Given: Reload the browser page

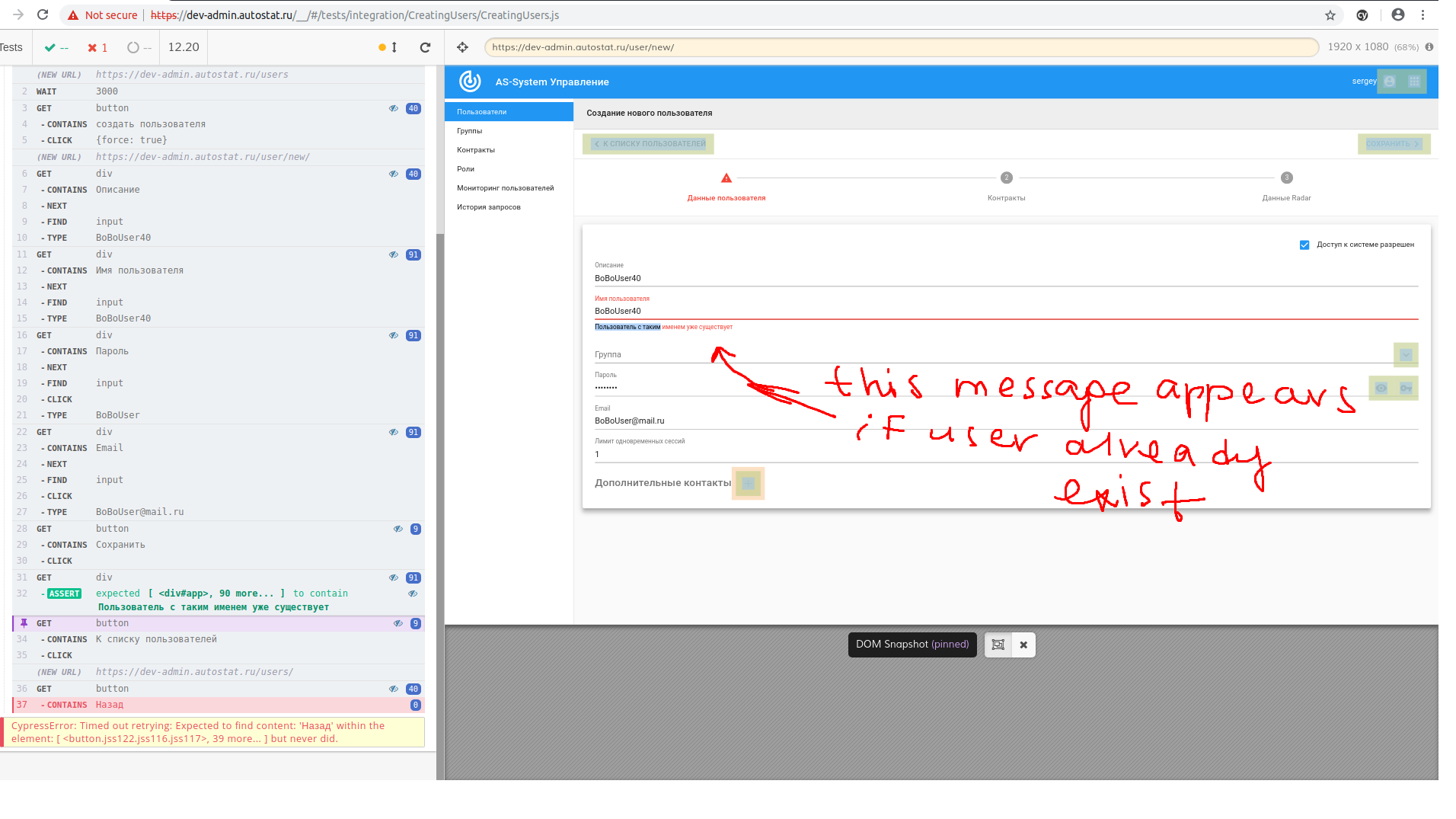Looking at the screenshot, I should point(43,15).
